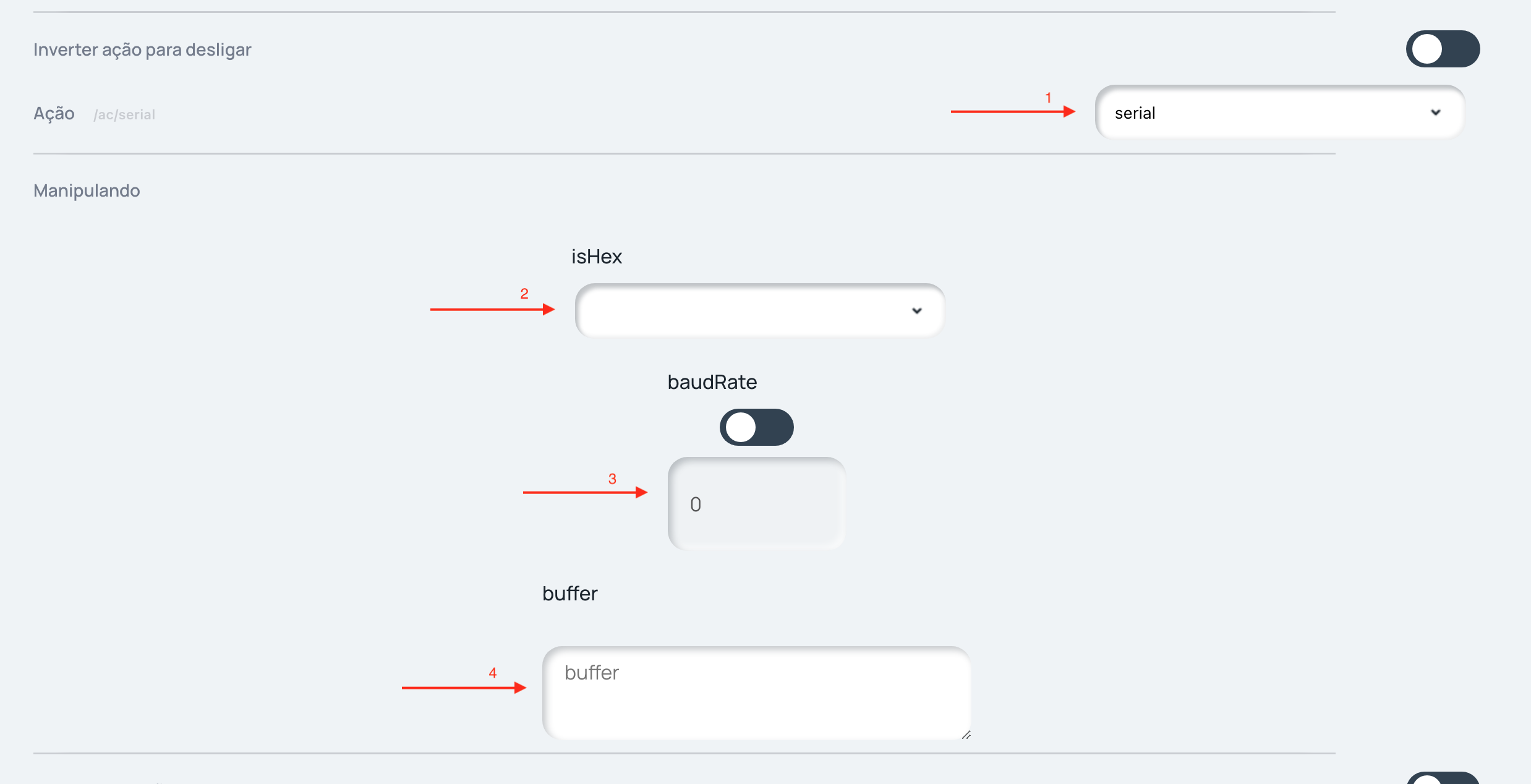Click the /ac/serial path text
The width and height of the screenshot is (1531, 784).
tap(124, 115)
